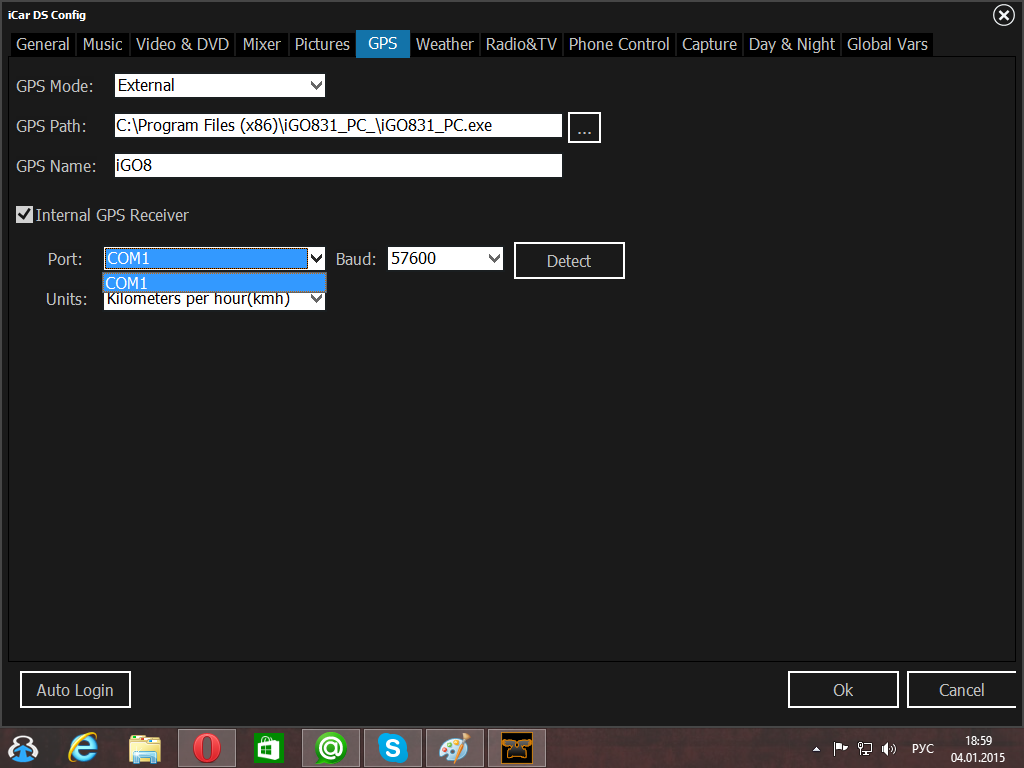Screen dimensions: 1024x768
Task: Click the iCar DS taskbar icon
Action: pos(517,748)
